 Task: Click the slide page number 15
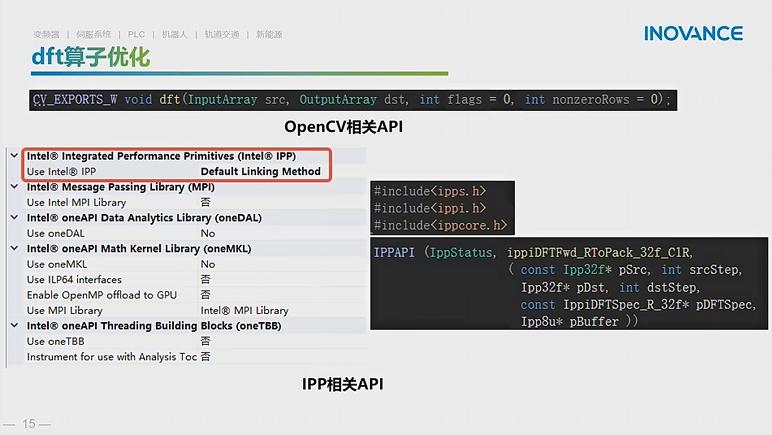coord(29,424)
